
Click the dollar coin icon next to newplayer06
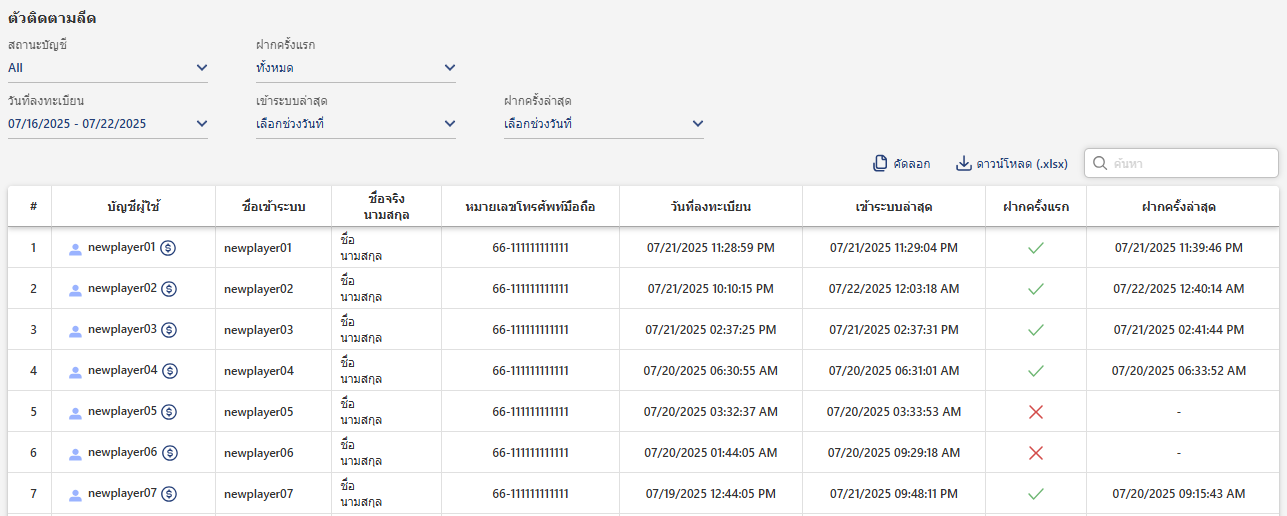click(x=169, y=452)
